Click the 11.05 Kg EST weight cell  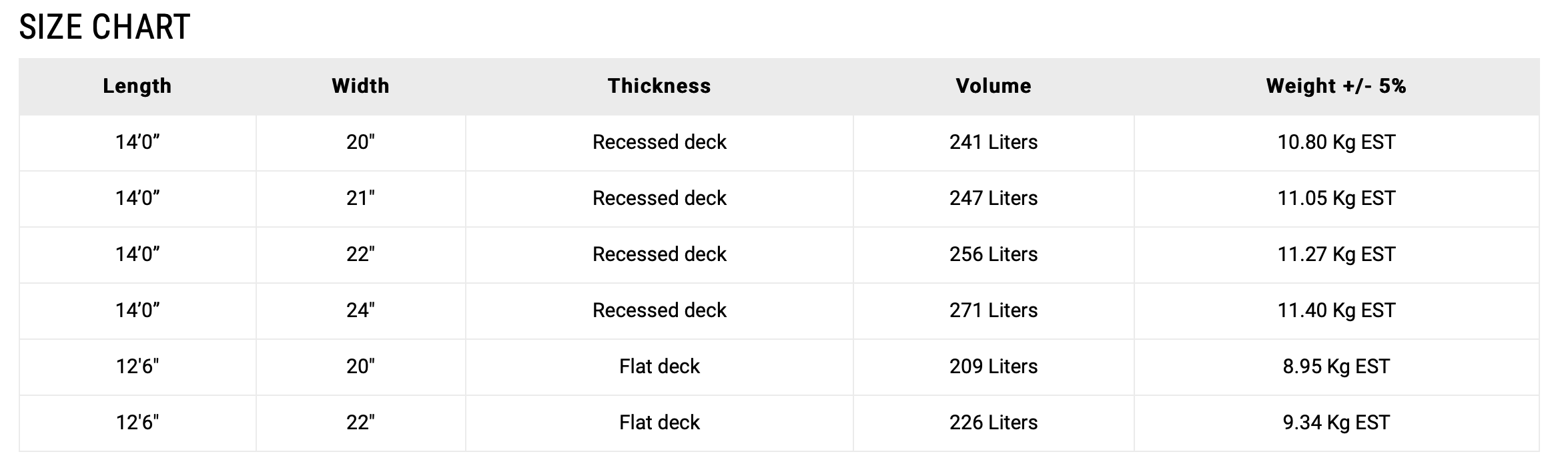(1336, 198)
